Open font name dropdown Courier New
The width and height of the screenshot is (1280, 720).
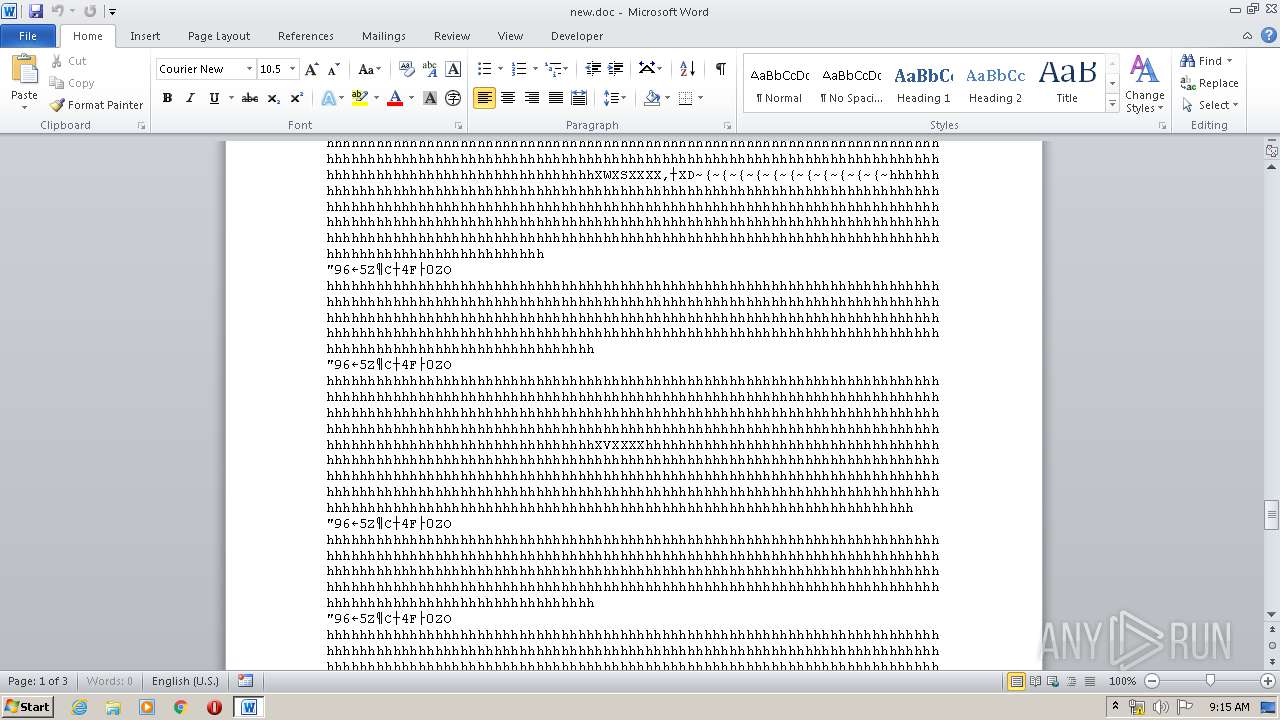pos(249,69)
